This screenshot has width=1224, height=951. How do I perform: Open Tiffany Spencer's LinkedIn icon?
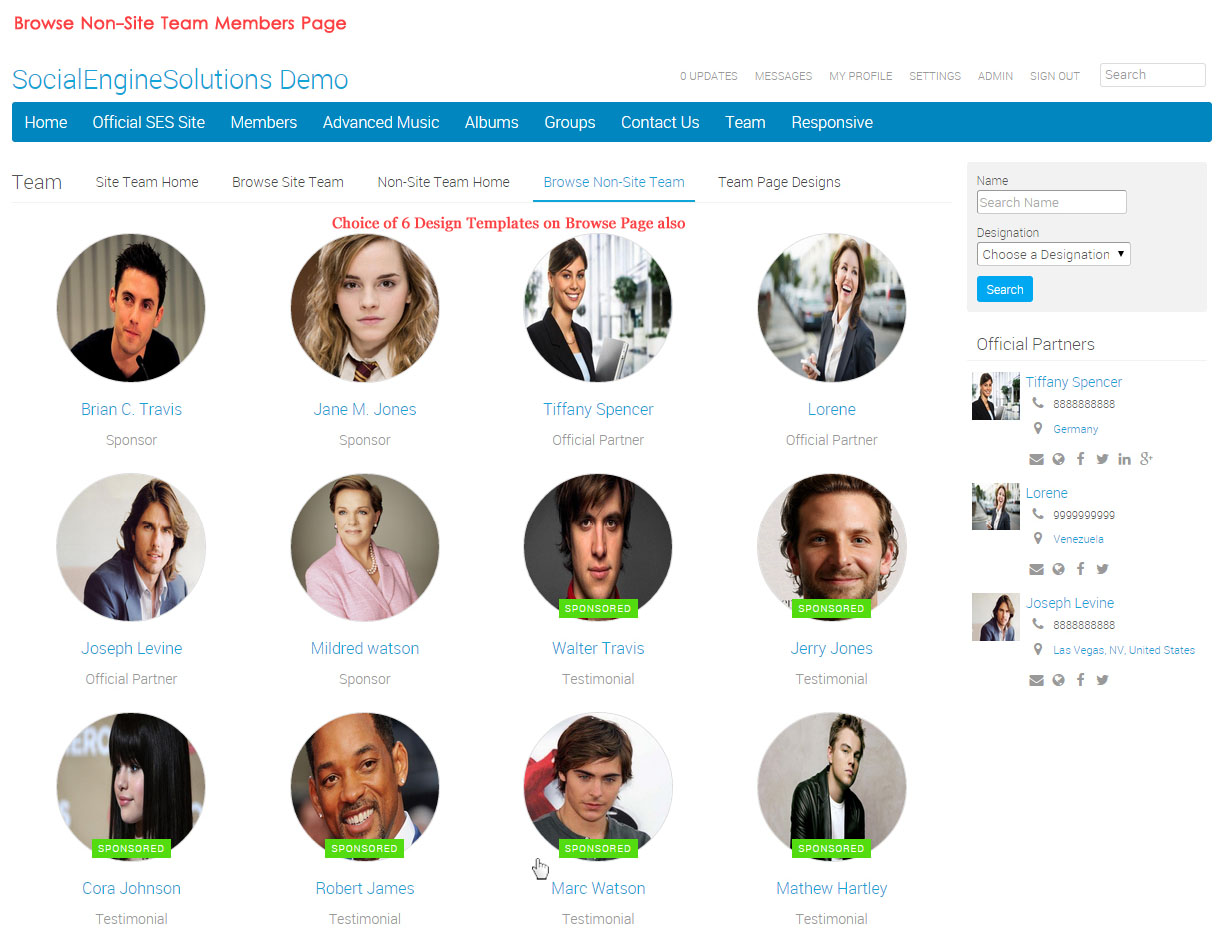click(x=1124, y=460)
